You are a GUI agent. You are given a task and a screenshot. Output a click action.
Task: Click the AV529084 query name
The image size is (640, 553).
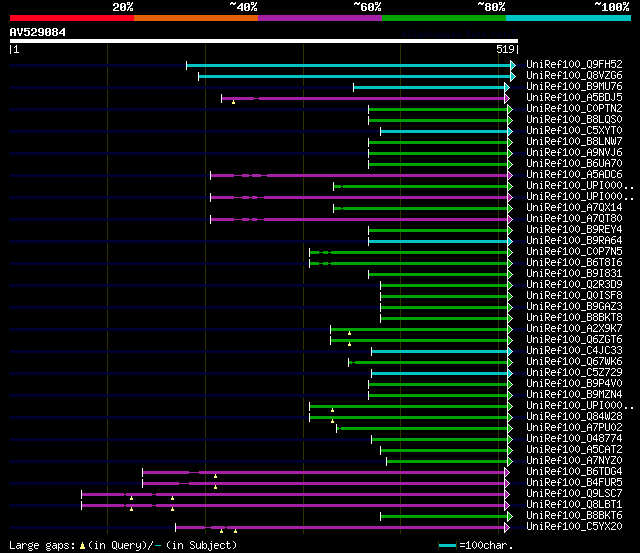pos(38,32)
